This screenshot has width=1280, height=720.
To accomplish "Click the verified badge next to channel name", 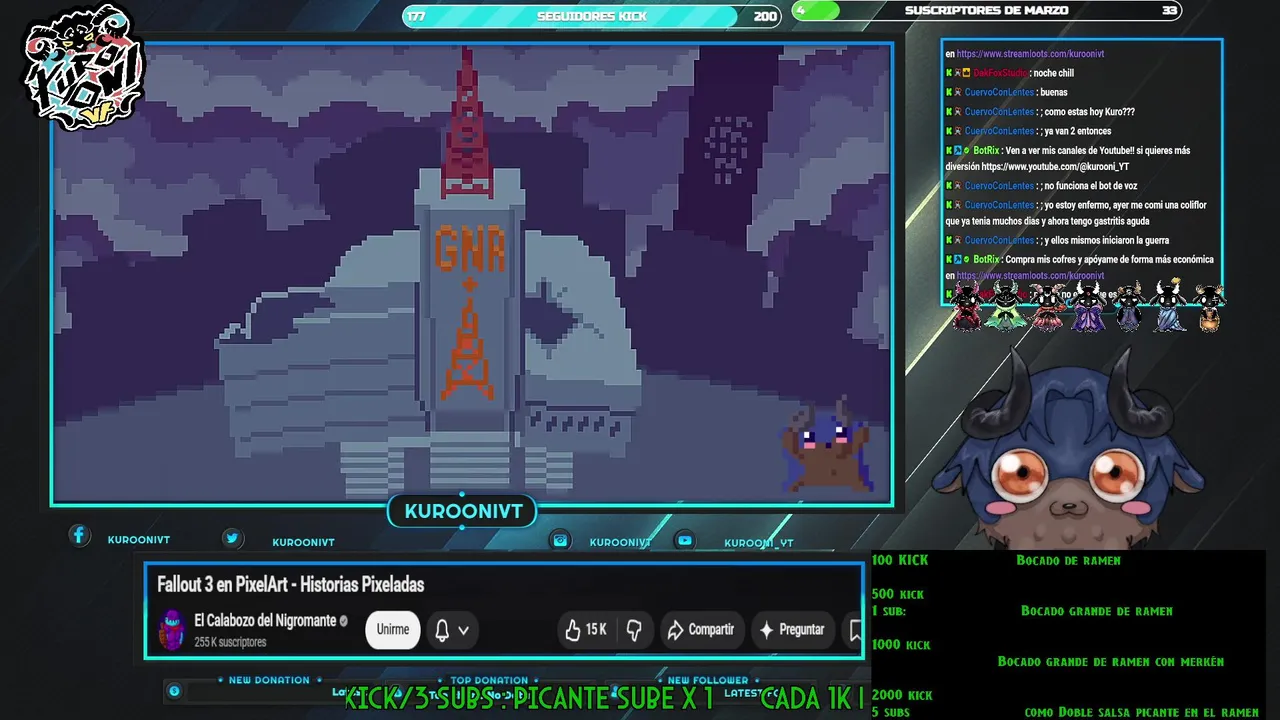I will [x=344, y=621].
